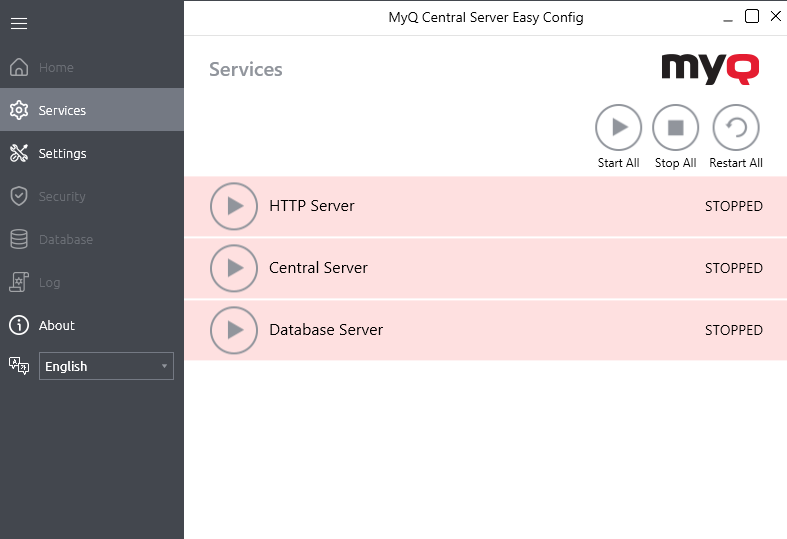Click the language translate icon
The width and height of the screenshot is (787, 539).
(x=19, y=366)
